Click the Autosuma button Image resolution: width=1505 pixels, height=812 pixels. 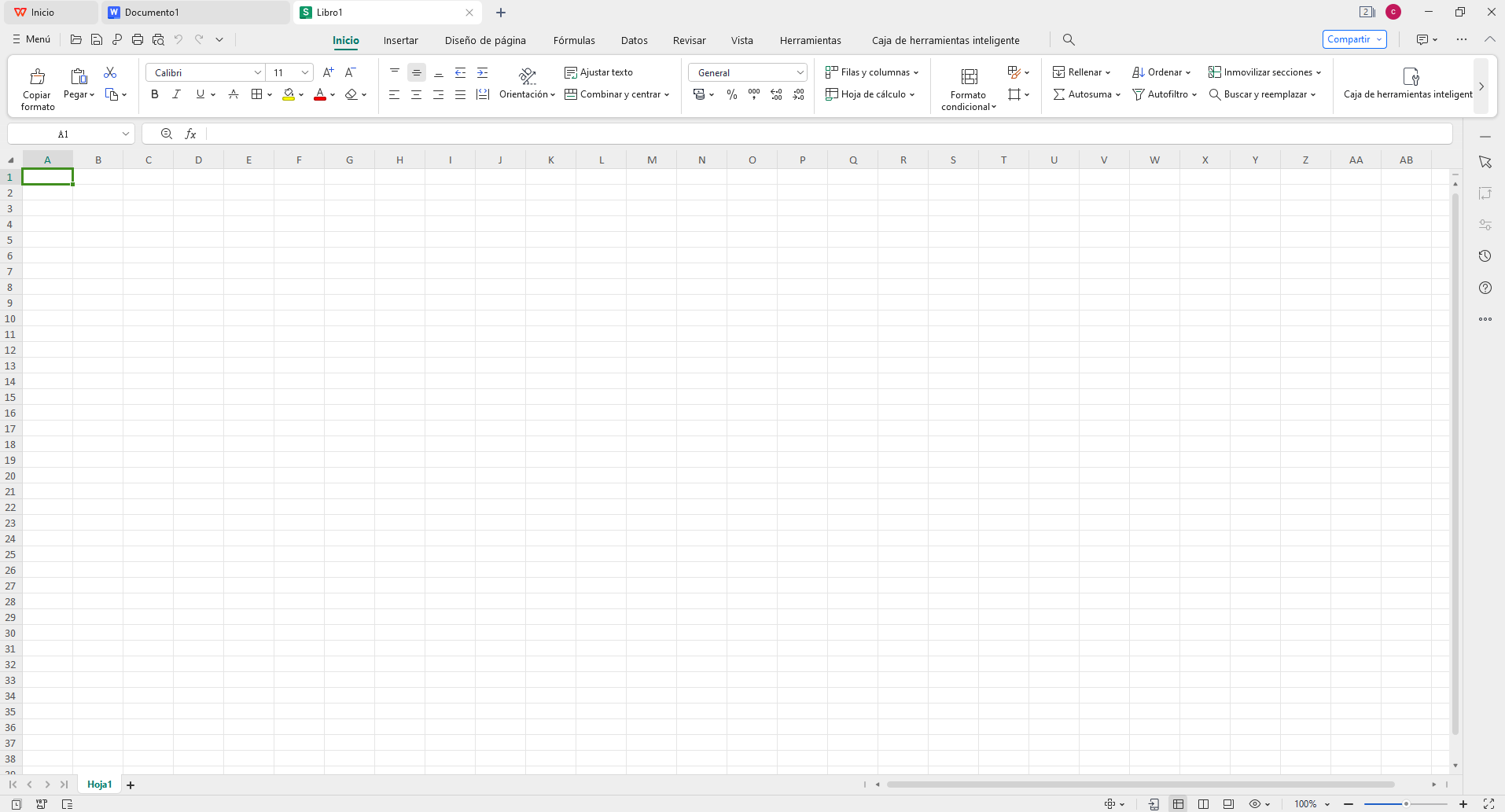[1086, 94]
